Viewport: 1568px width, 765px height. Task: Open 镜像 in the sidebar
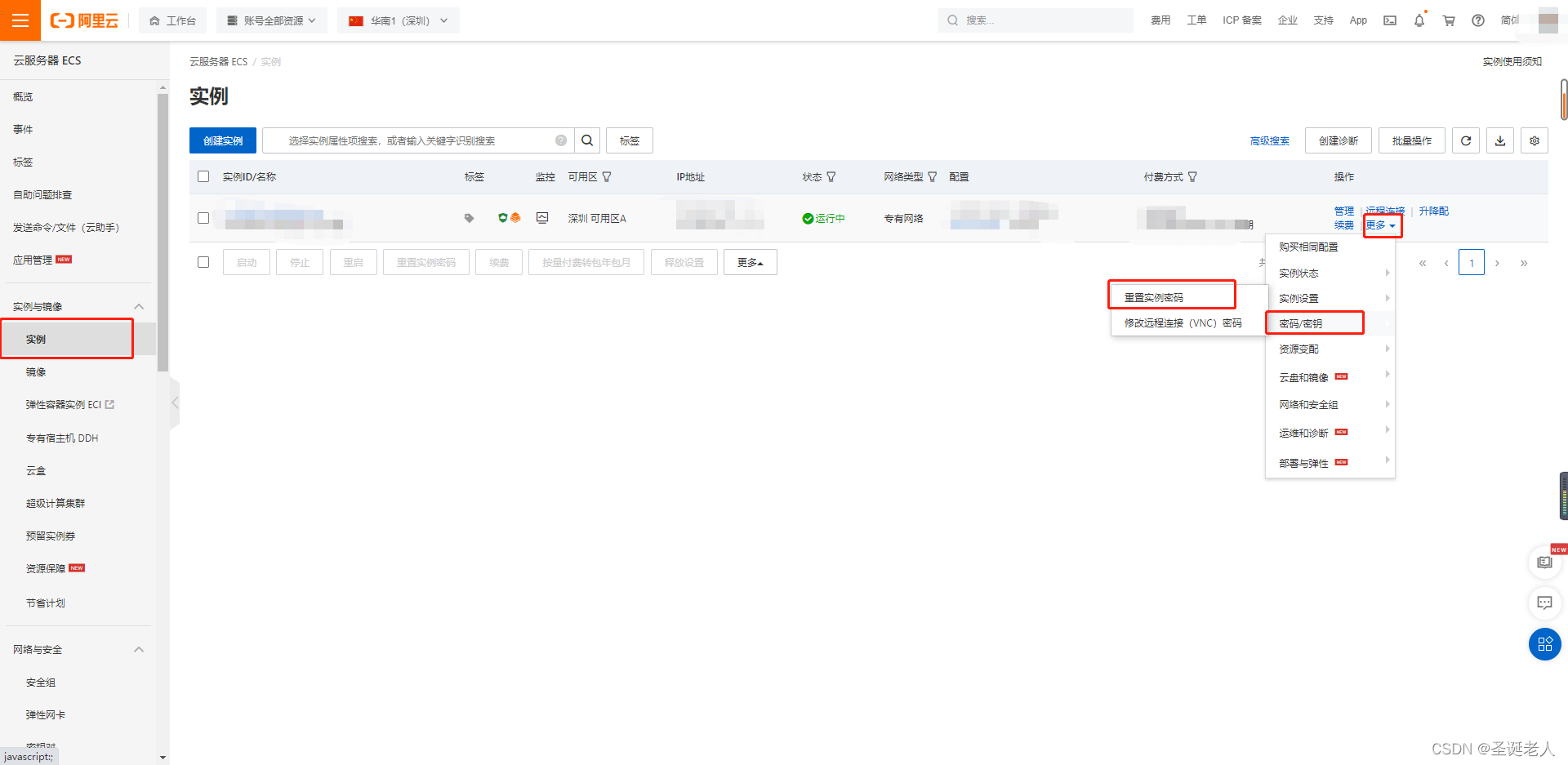pos(36,371)
